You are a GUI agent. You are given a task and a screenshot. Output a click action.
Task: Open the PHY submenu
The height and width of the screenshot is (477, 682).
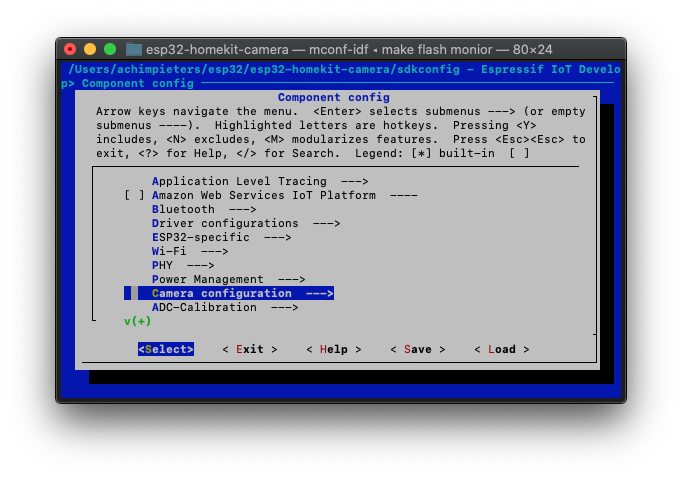(x=183, y=265)
